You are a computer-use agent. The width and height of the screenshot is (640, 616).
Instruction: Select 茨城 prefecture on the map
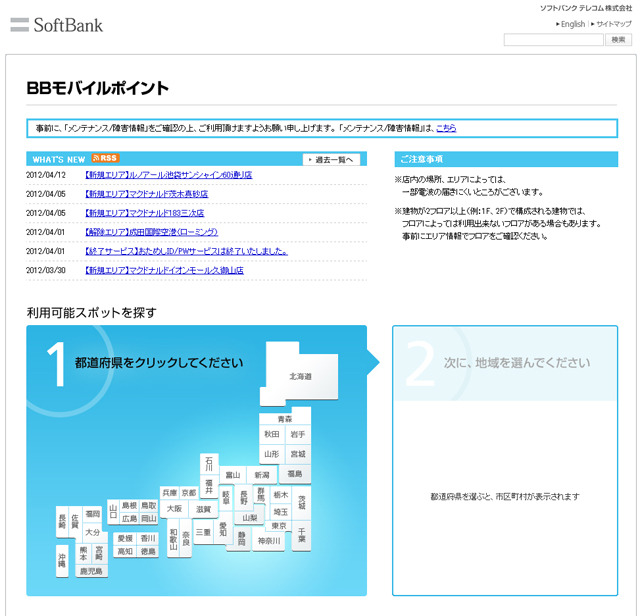pos(302,502)
